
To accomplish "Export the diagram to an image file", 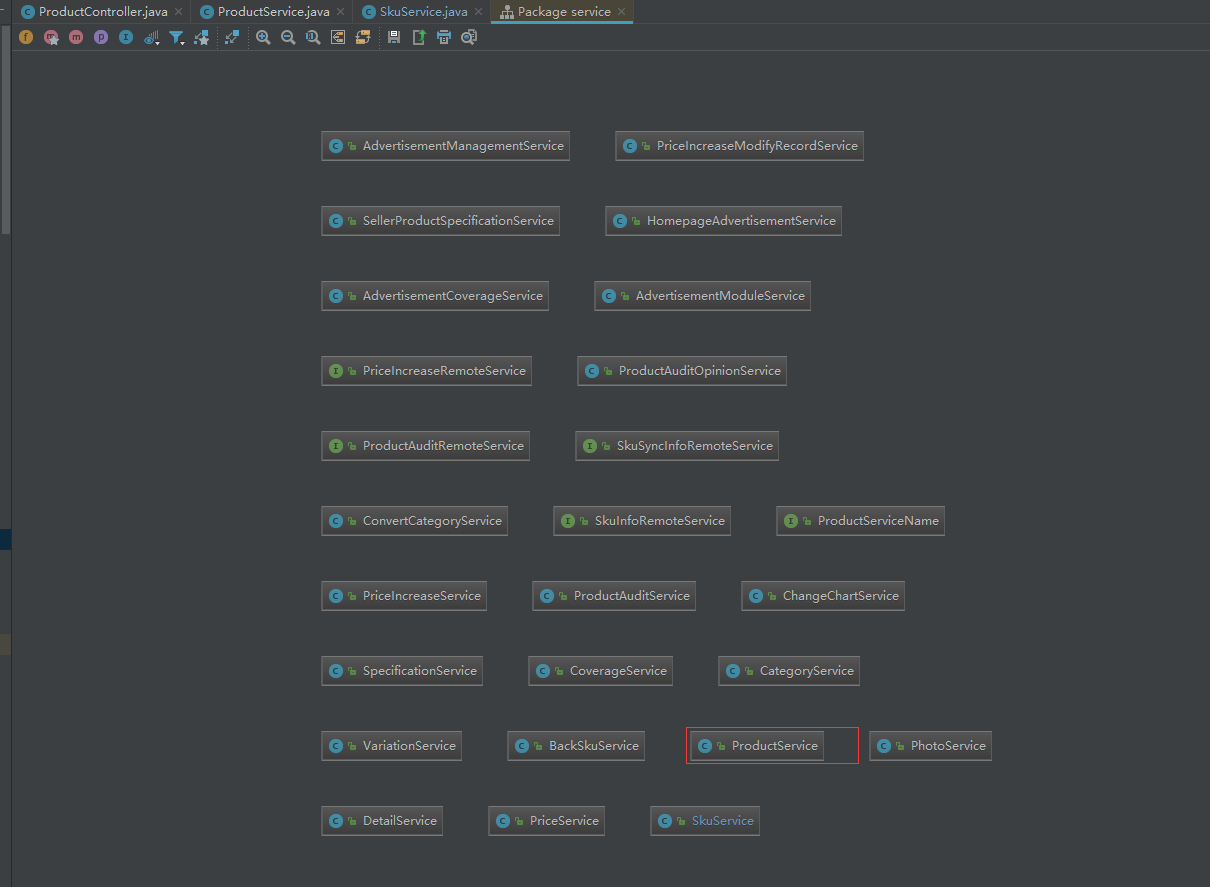I will pos(418,37).
